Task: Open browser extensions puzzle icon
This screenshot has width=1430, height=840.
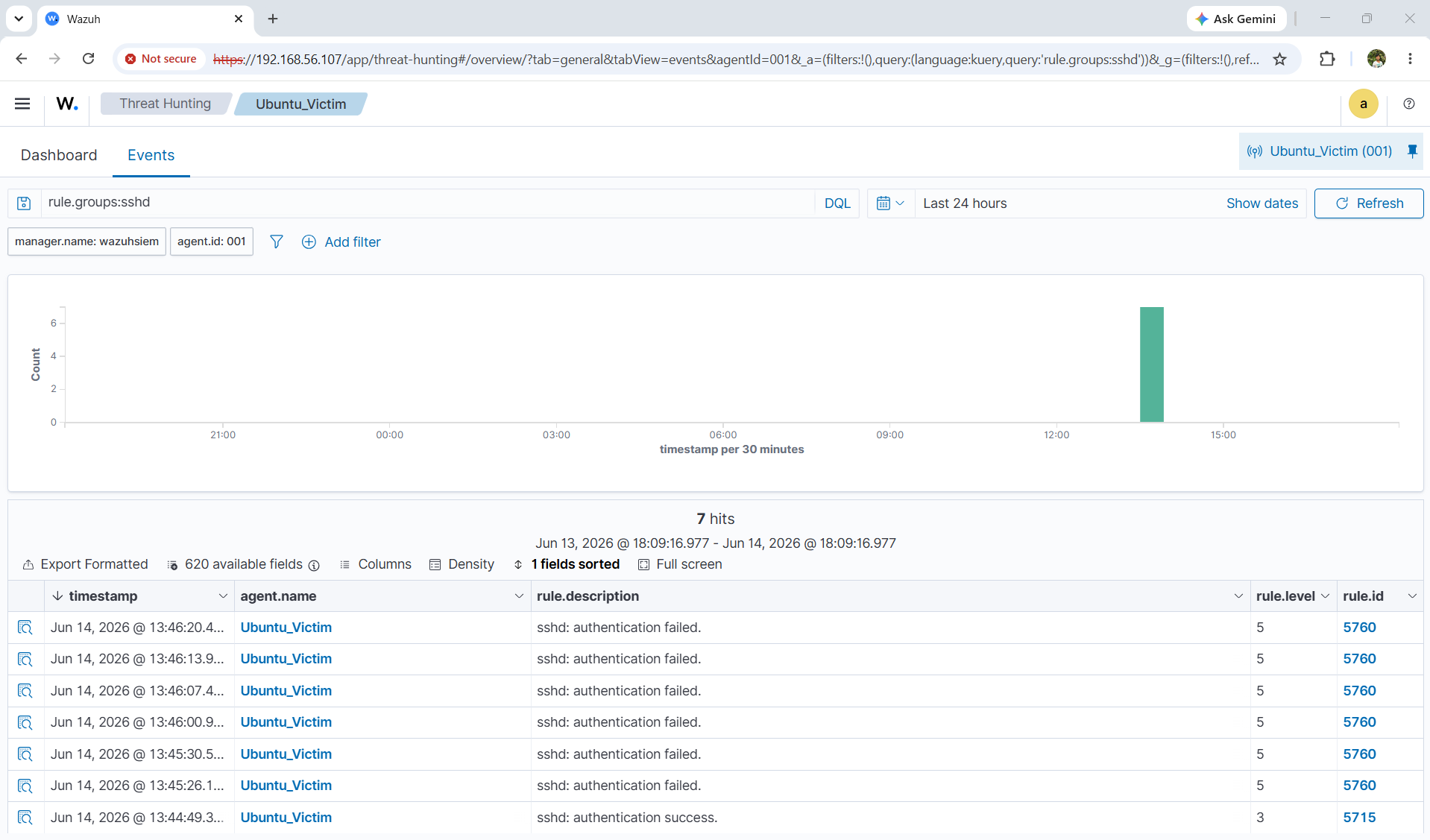Action: [1327, 59]
